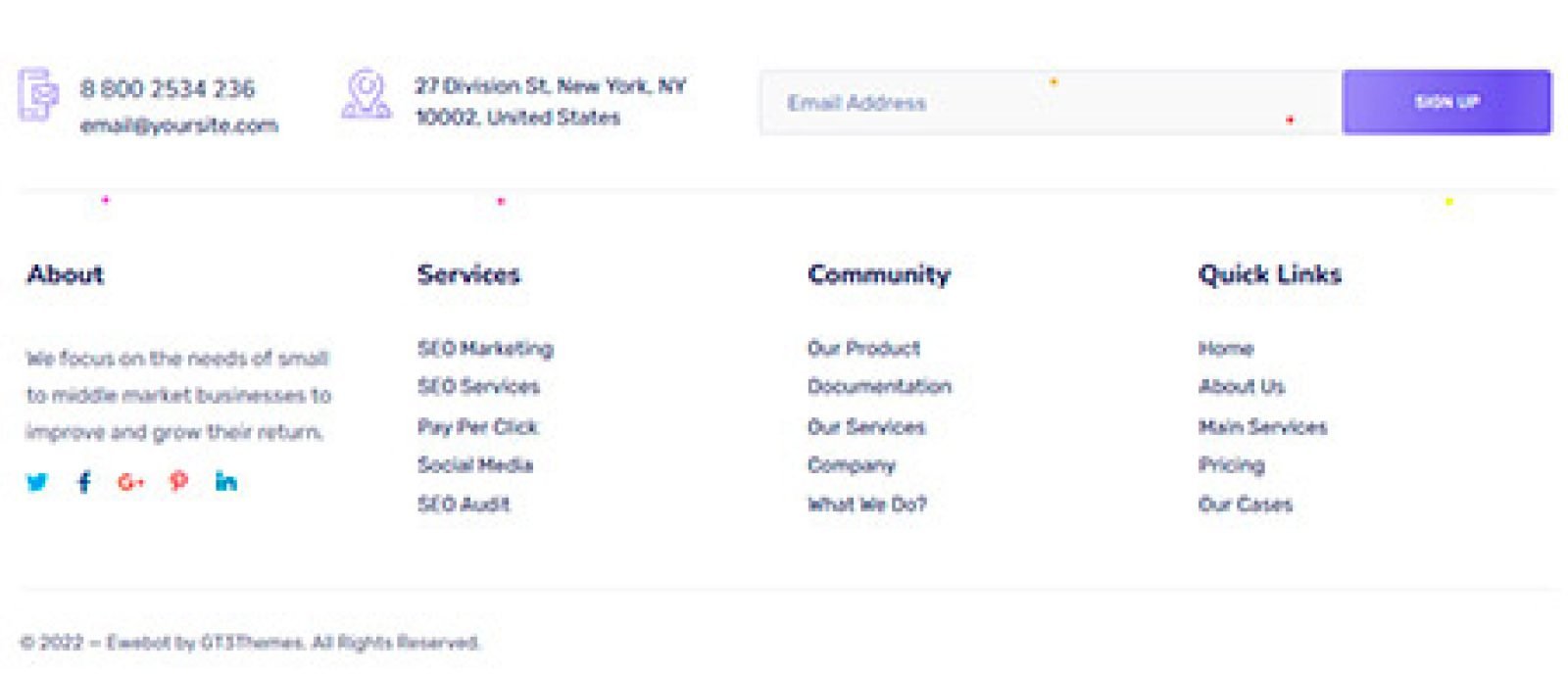Go to the Our Cases link
The image size is (1568, 675).
[1245, 504]
